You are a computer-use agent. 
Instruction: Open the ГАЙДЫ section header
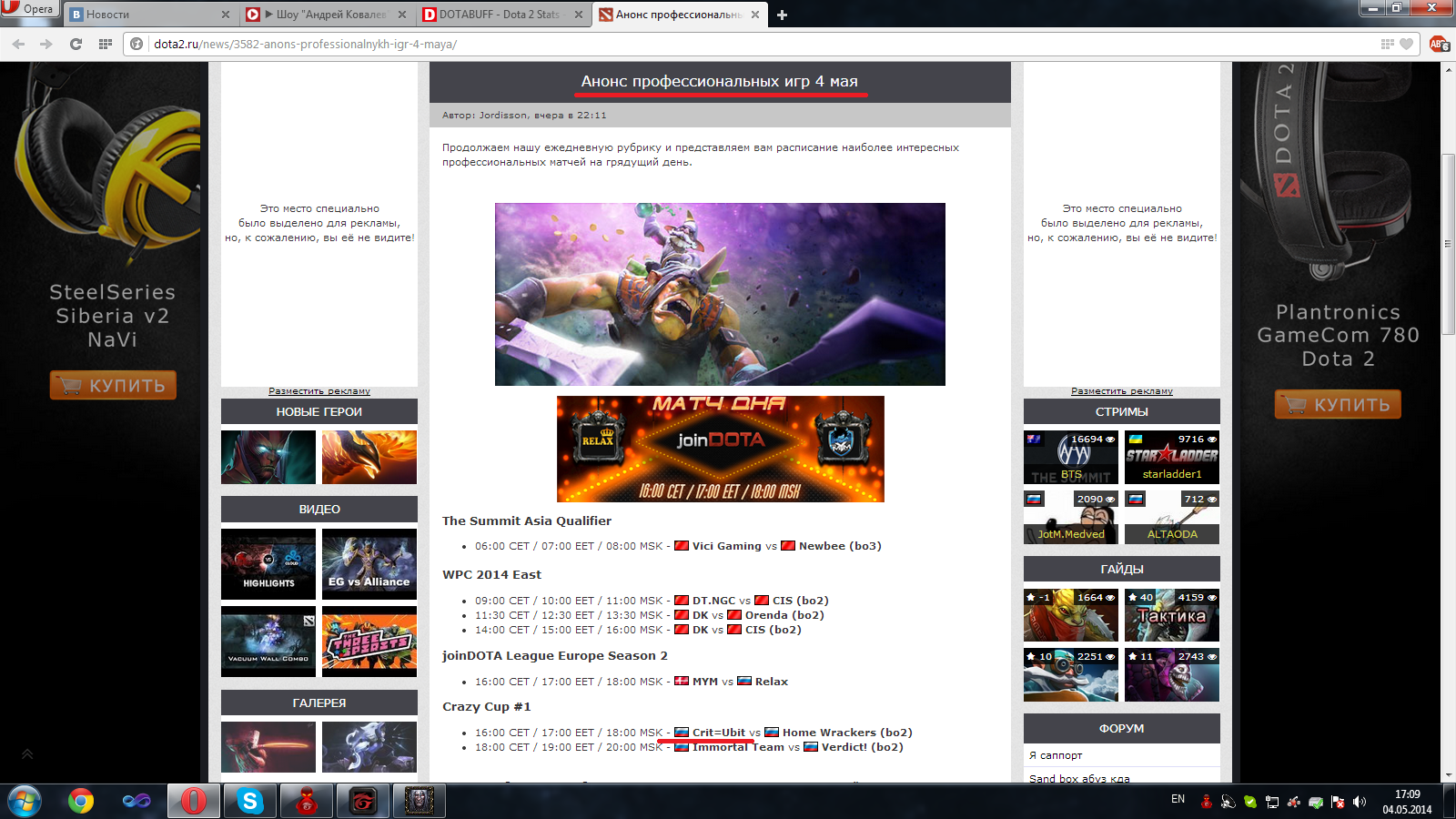tap(1122, 569)
